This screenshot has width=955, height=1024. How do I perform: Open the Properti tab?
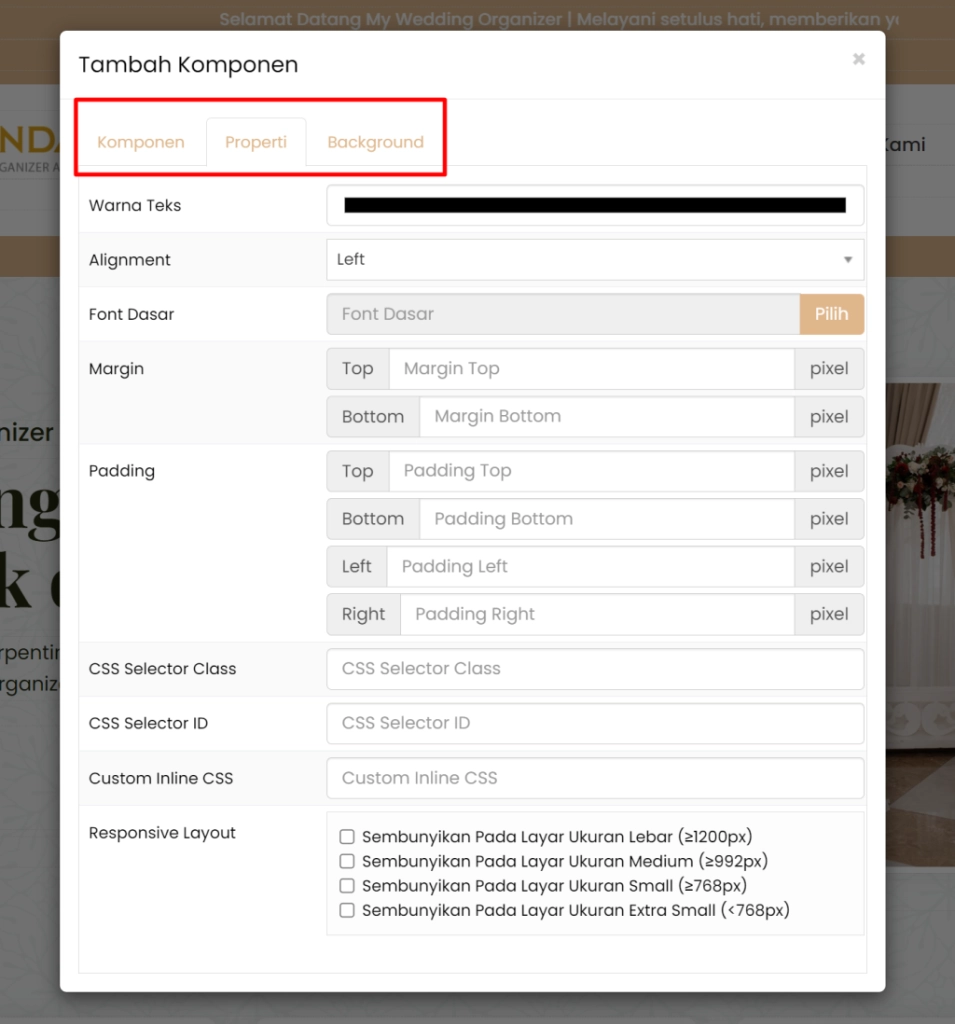pos(256,142)
